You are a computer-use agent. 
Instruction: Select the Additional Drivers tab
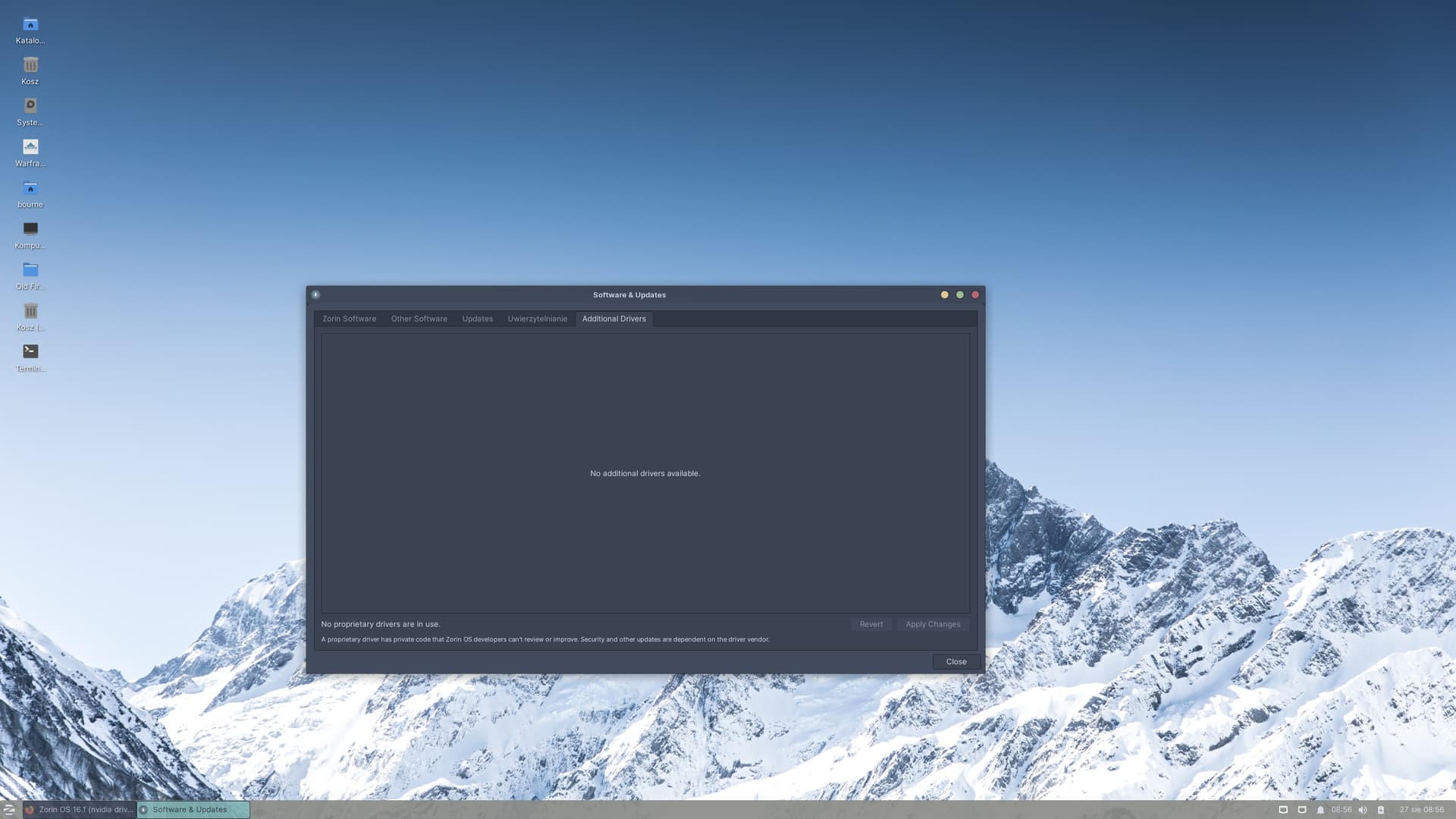point(613,319)
